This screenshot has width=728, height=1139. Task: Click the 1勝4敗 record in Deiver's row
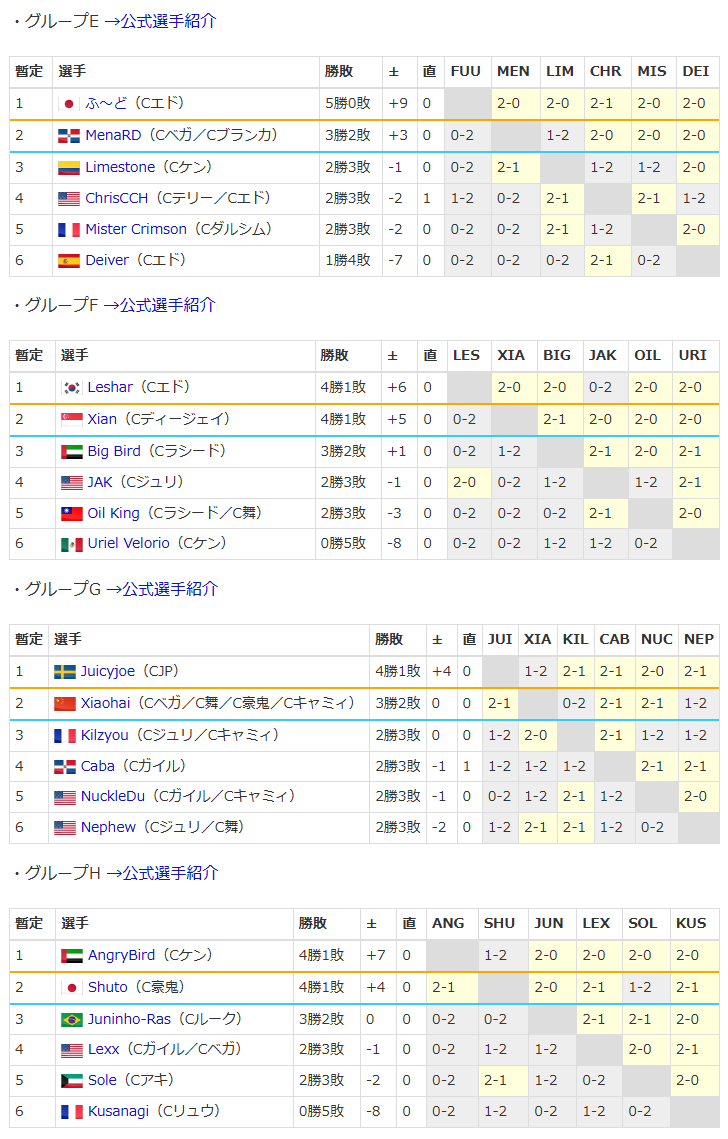tap(348, 260)
